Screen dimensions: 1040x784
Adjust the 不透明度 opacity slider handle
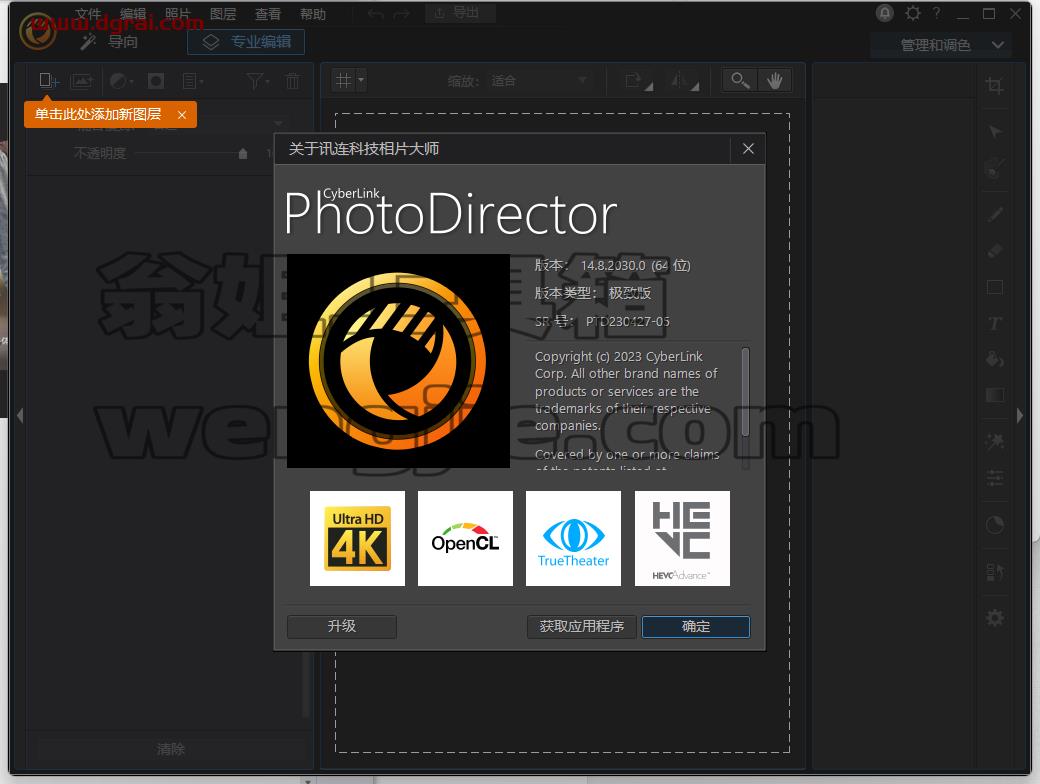point(243,153)
